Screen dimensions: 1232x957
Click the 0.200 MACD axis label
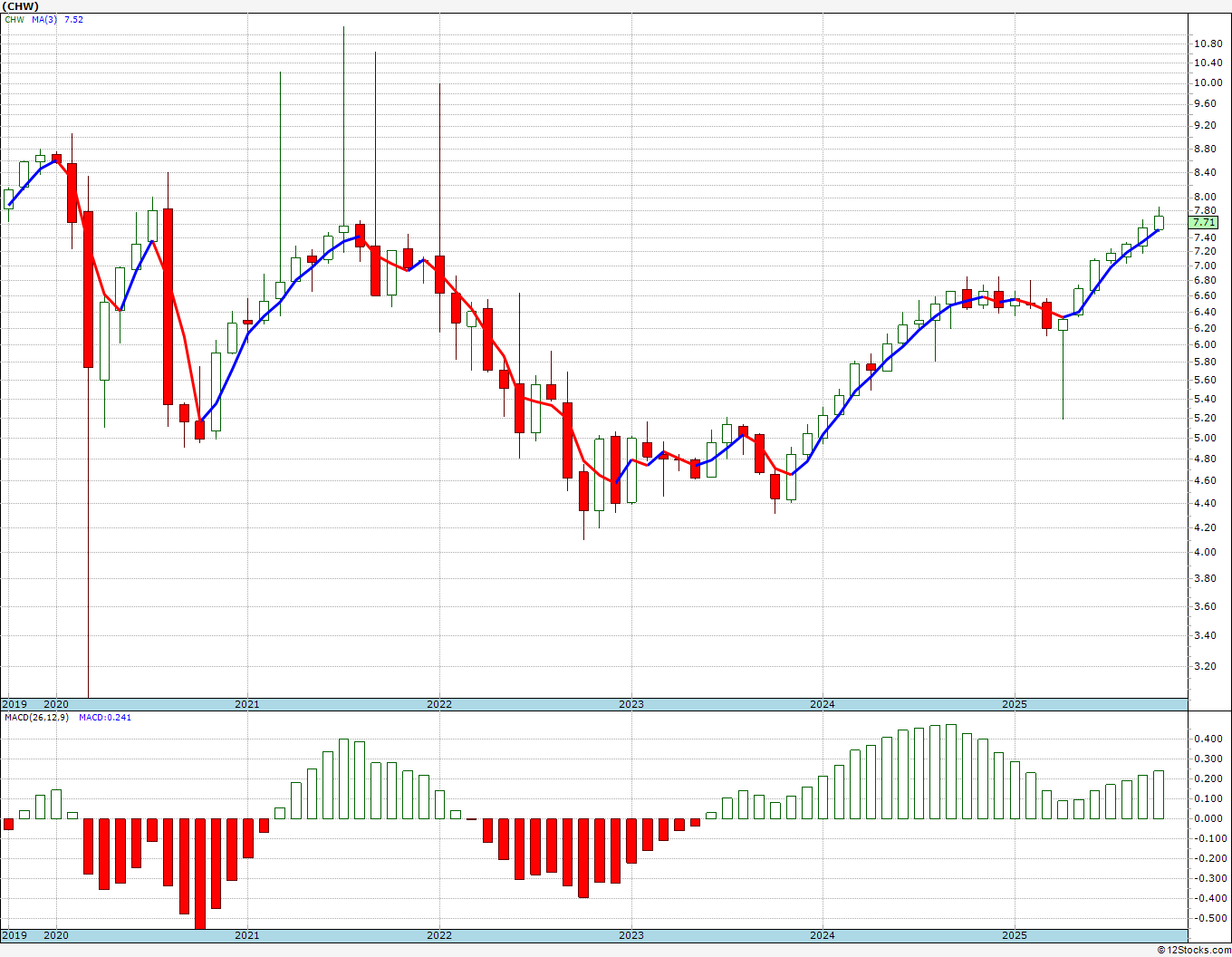click(1208, 778)
